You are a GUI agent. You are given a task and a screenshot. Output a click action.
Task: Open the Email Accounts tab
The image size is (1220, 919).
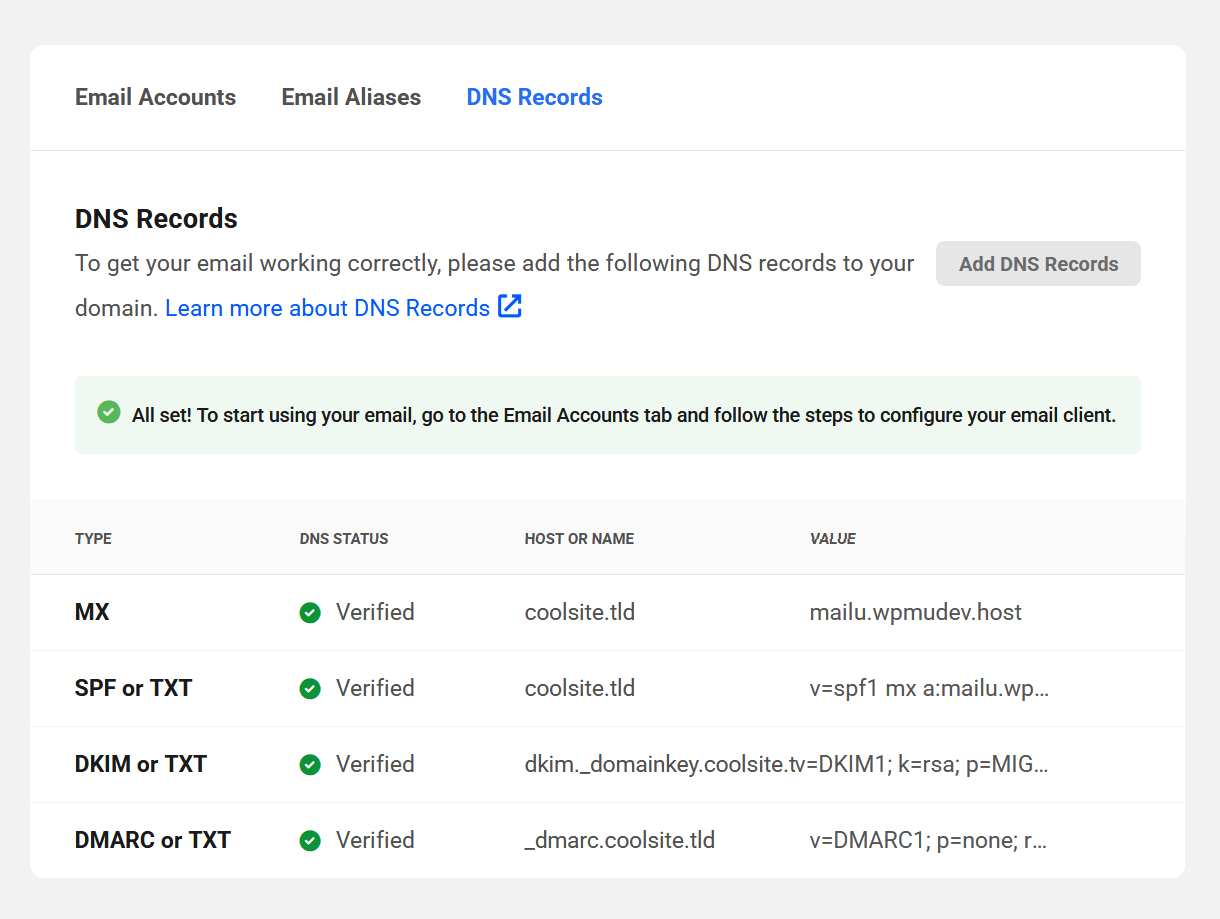pos(155,97)
